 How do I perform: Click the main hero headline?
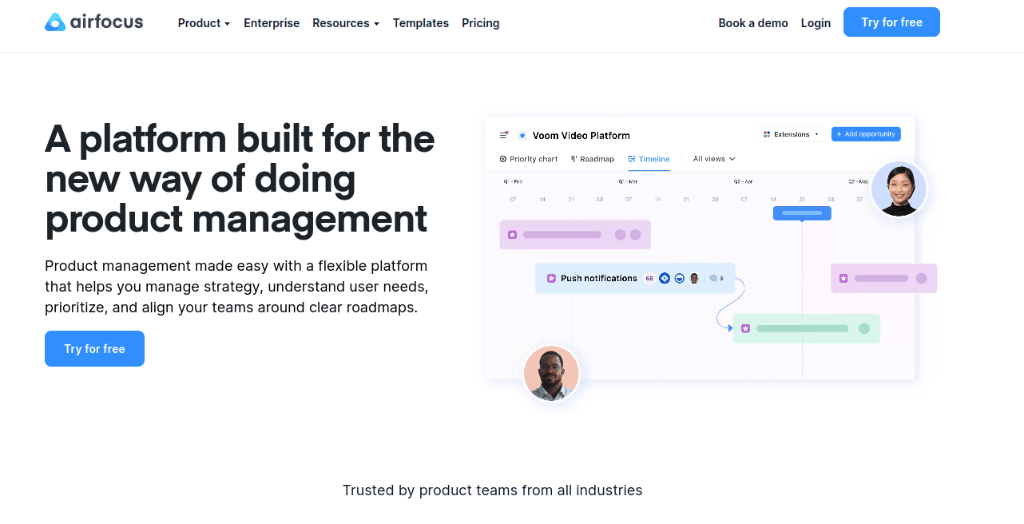click(x=240, y=178)
